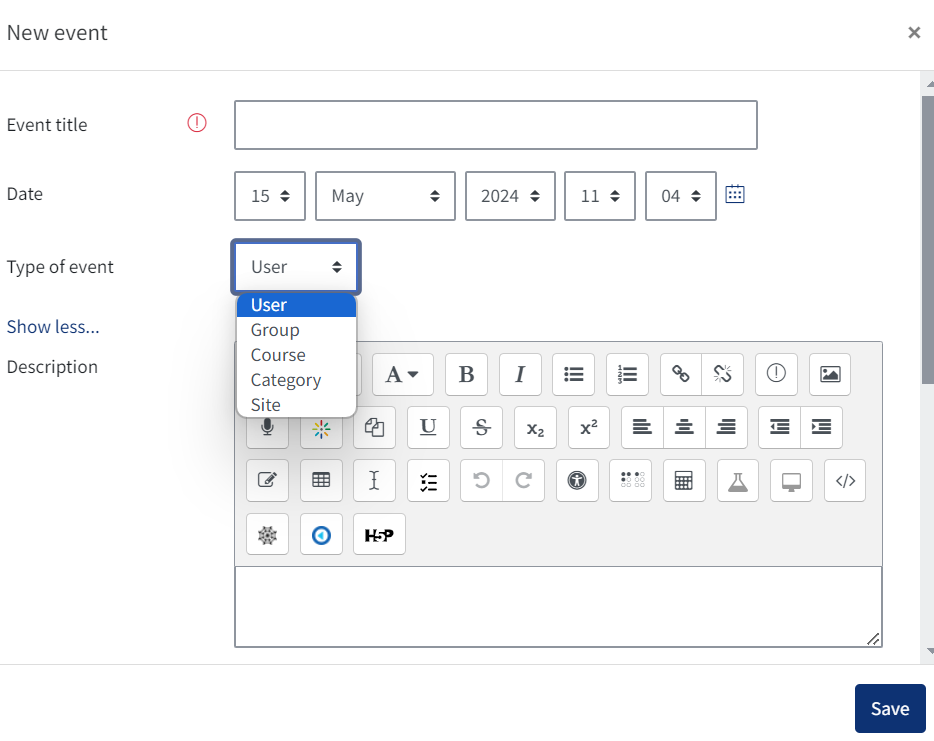Open the manage files icon
Image resolution: width=934 pixels, height=741 pixels.
tap(375, 428)
